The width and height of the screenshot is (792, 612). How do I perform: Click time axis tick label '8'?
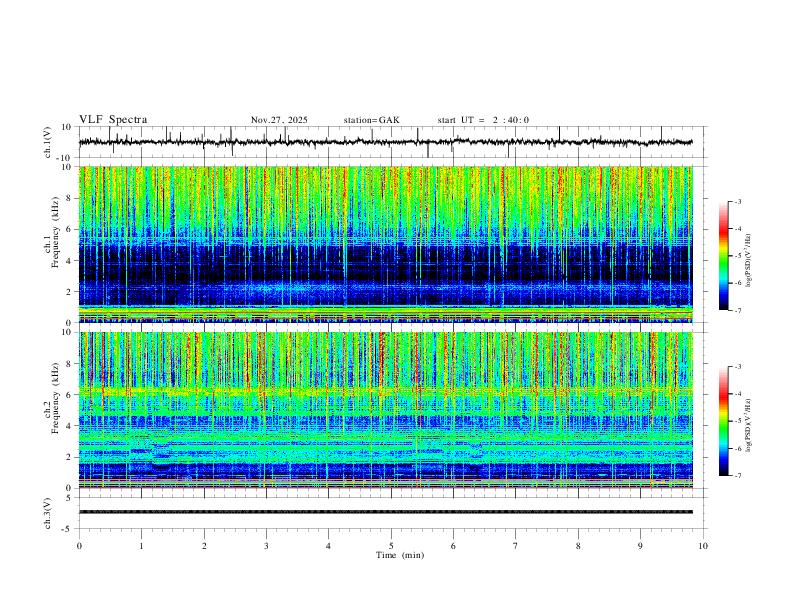pos(578,546)
